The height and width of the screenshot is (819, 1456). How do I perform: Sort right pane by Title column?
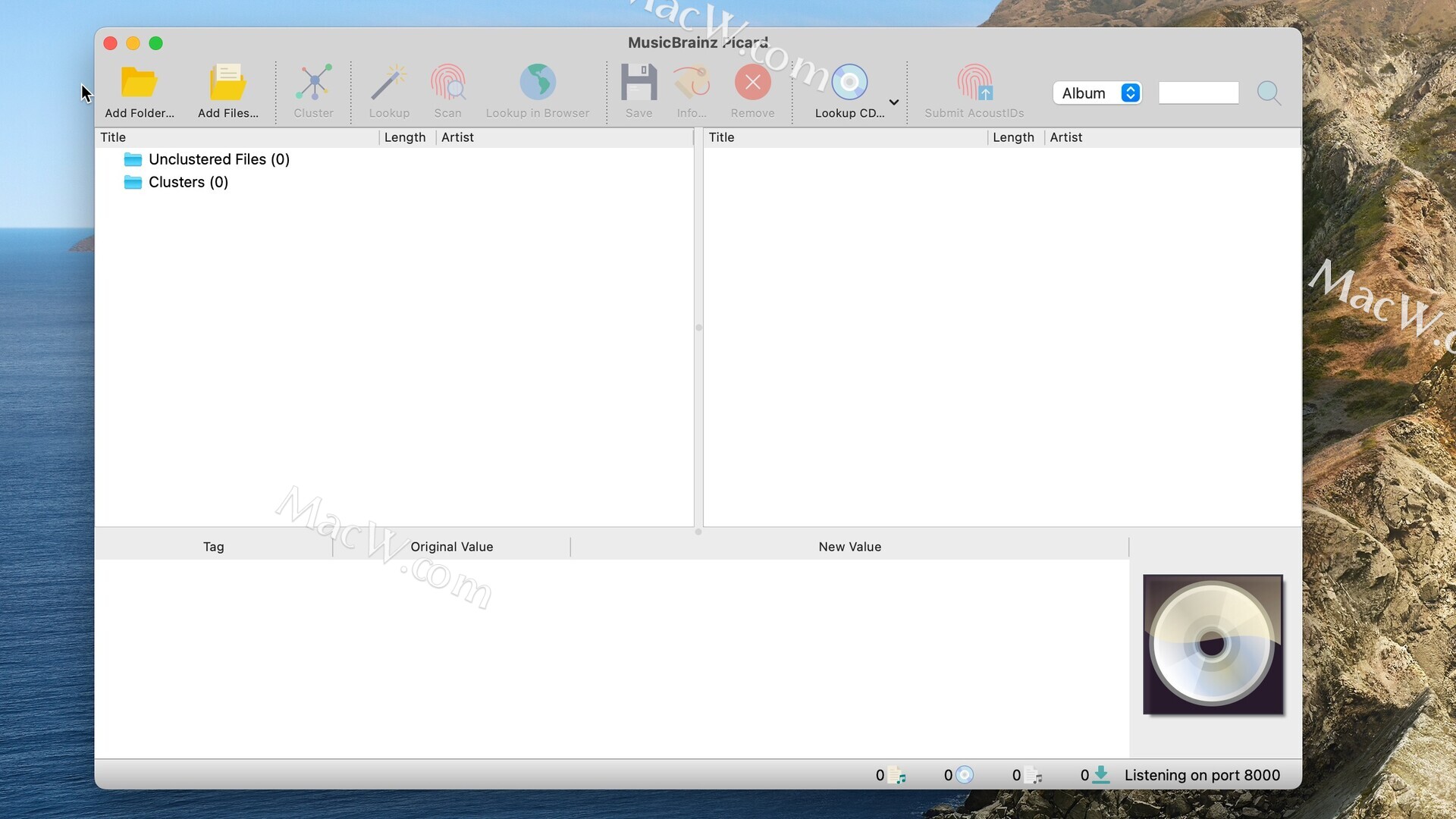coord(846,137)
